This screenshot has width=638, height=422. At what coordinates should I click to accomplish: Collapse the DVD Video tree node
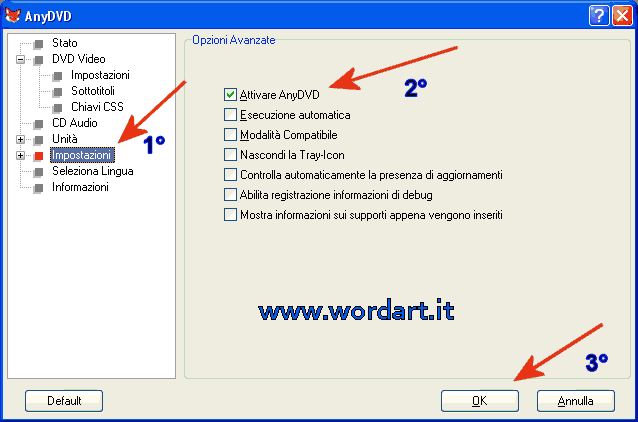[x=20, y=60]
